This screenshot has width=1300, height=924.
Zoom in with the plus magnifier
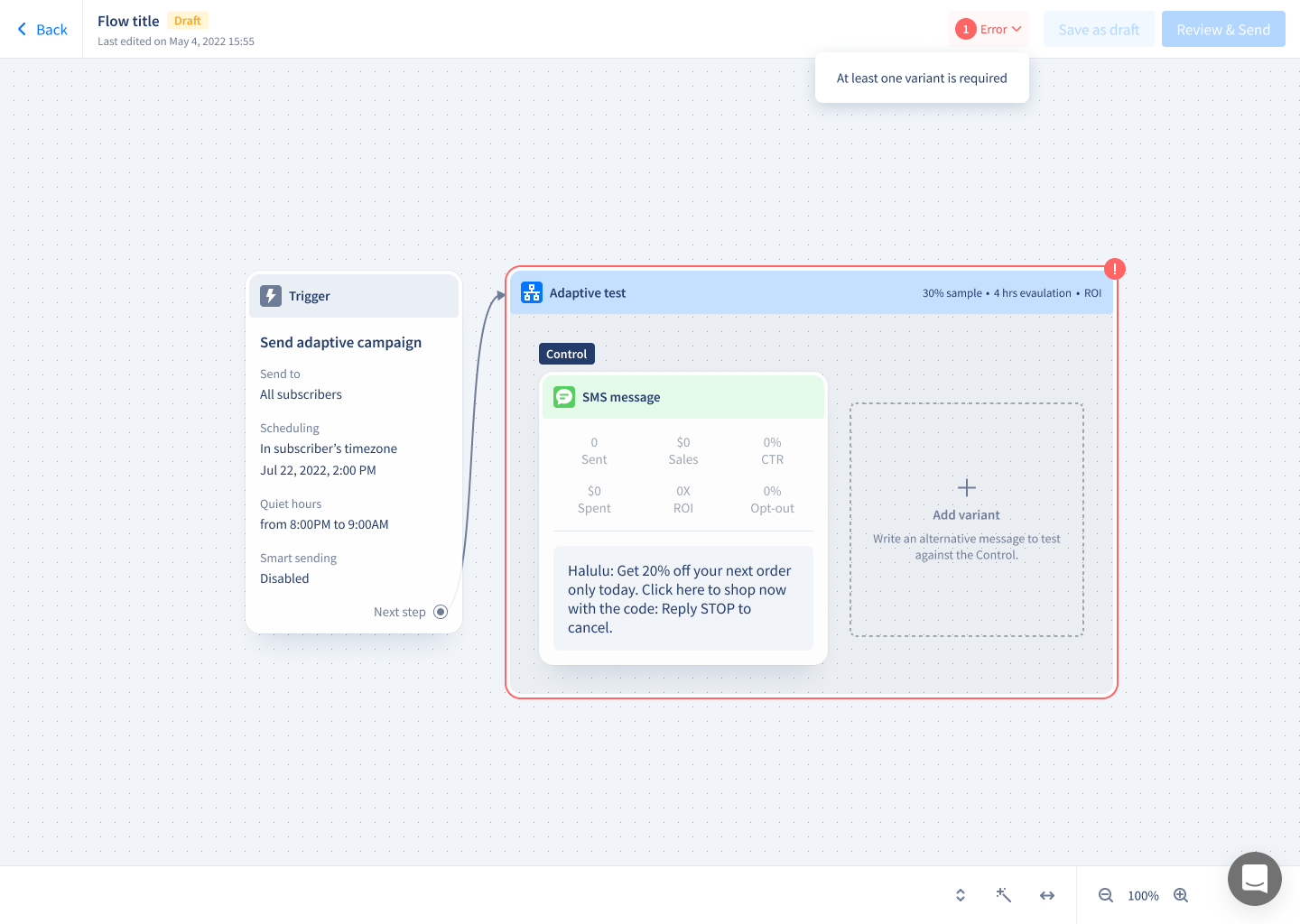[x=1181, y=895]
